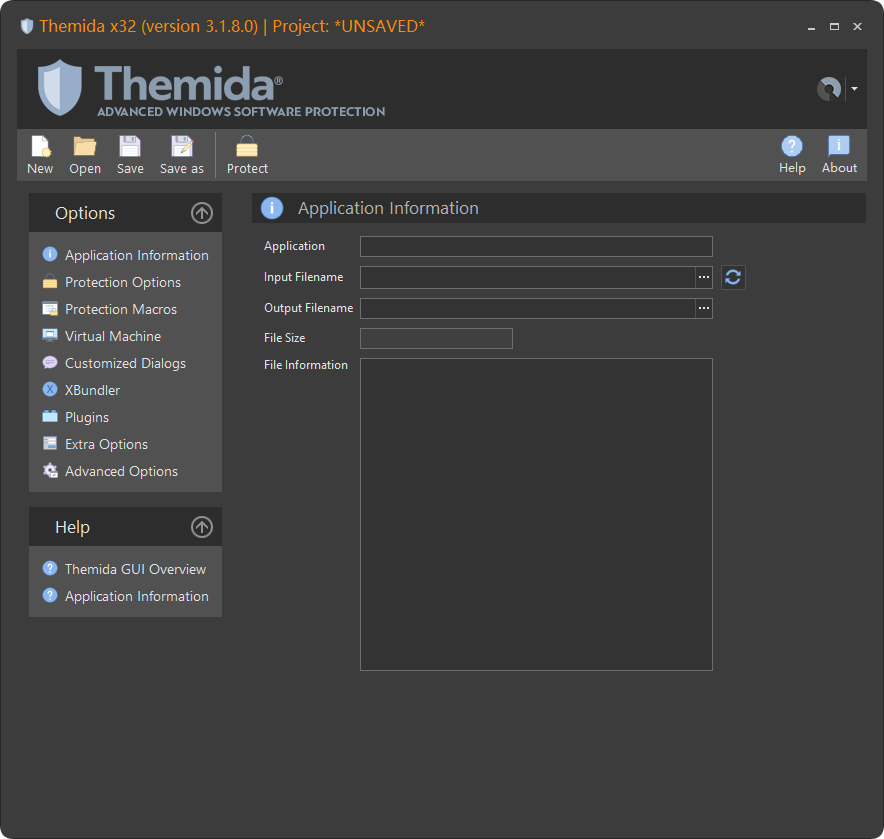Screen dimensions: 884x839
Task: Open a project with the Open icon
Action: [85, 148]
